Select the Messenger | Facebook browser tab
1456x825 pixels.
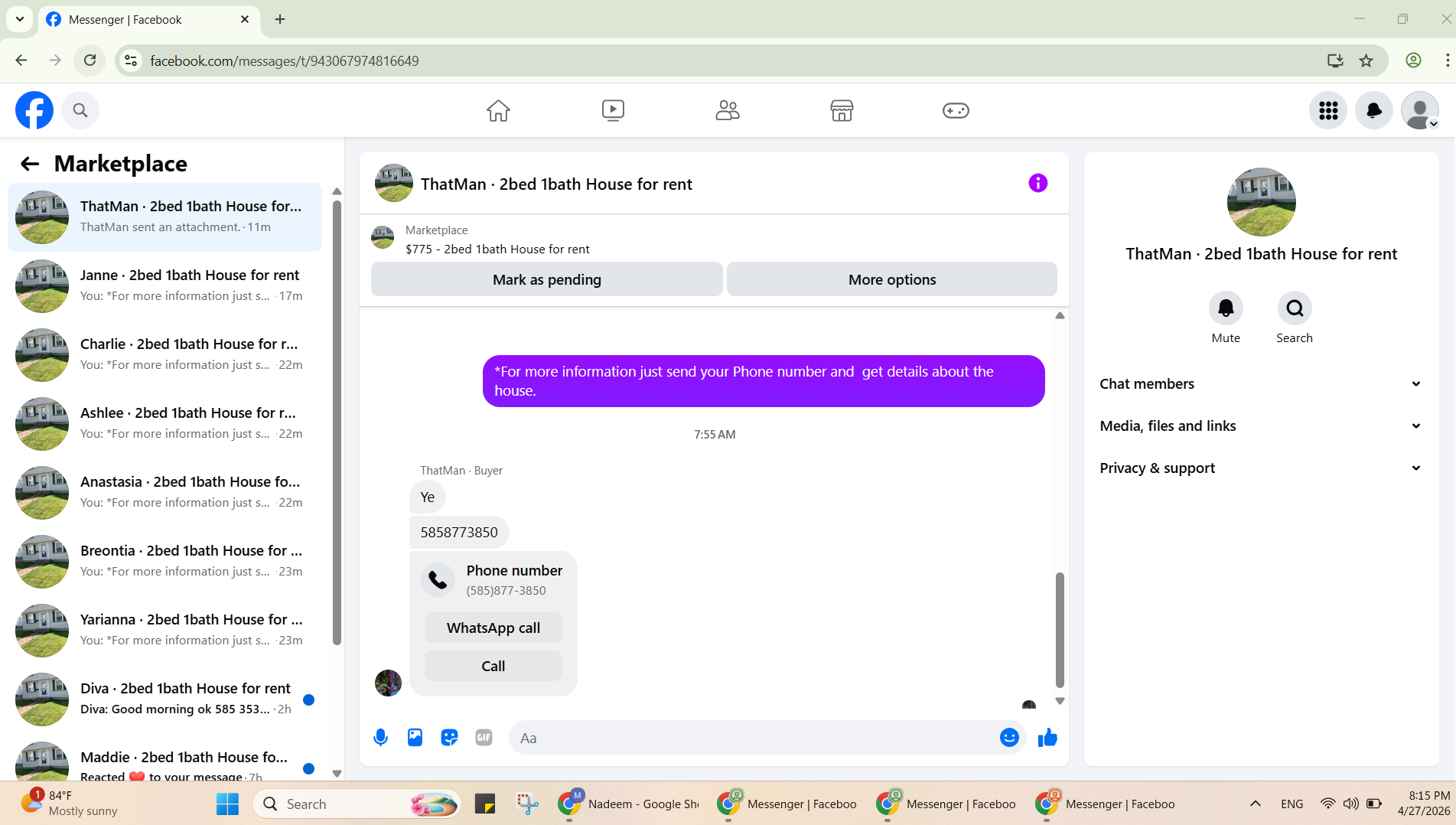[148, 20]
